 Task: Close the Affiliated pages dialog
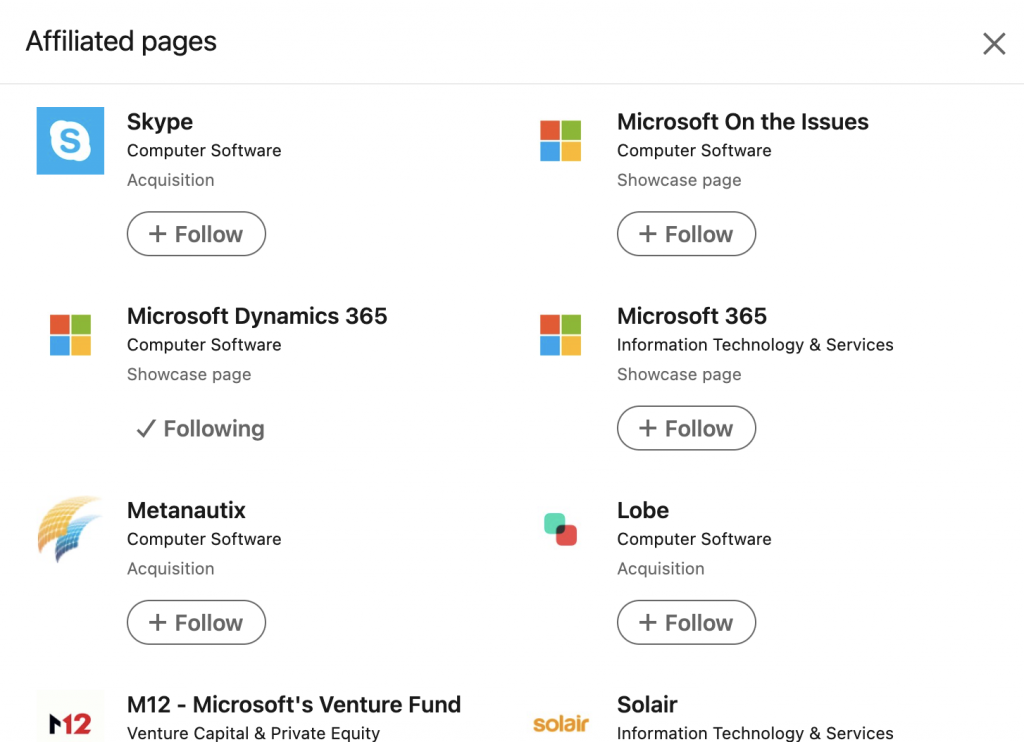pos(994,44)
